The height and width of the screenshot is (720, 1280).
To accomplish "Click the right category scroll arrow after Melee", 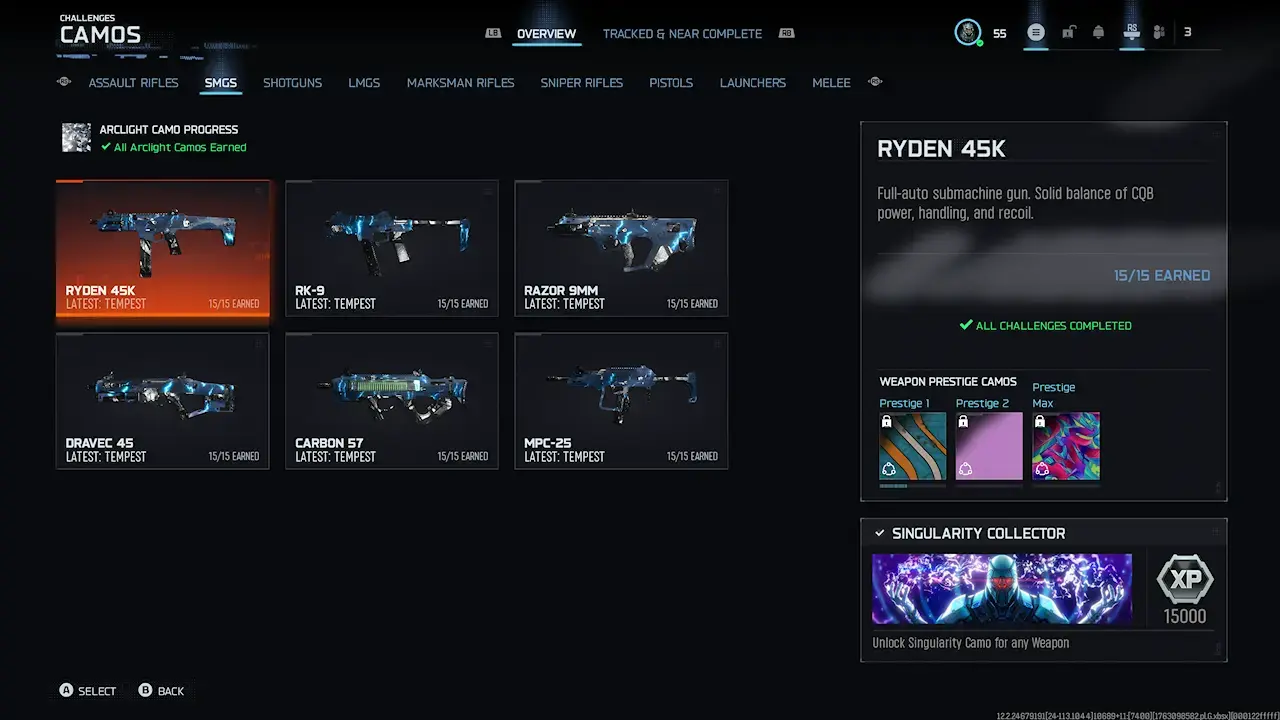I will [876, 82].
